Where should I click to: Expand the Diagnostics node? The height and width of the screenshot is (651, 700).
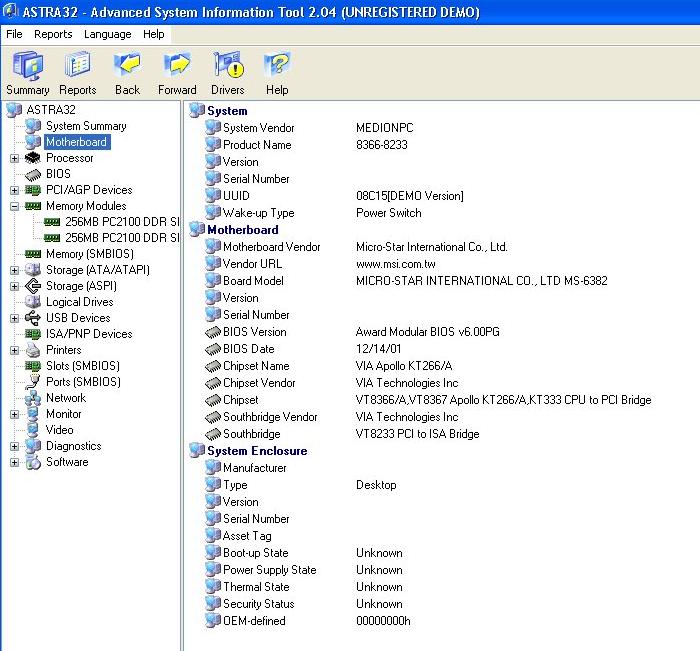14,447
